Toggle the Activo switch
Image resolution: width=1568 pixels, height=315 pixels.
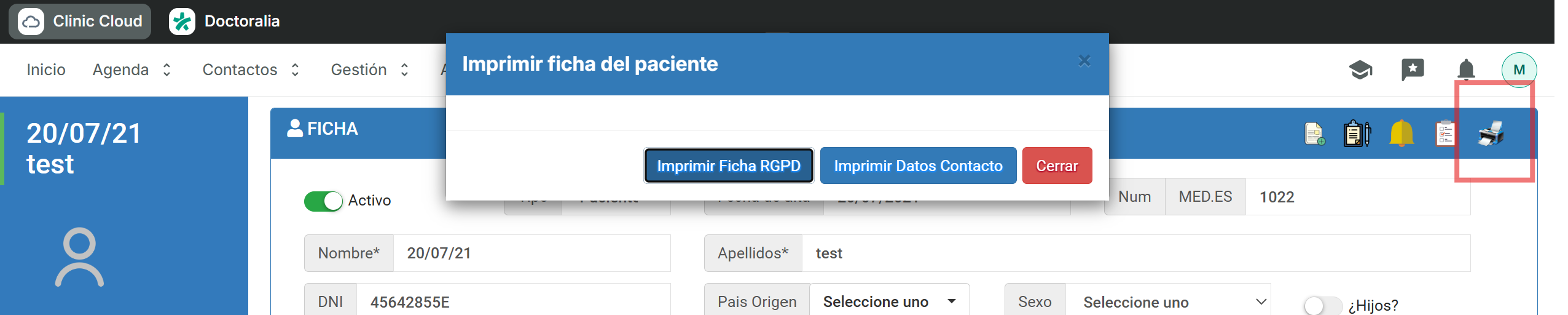coord(323,201)
